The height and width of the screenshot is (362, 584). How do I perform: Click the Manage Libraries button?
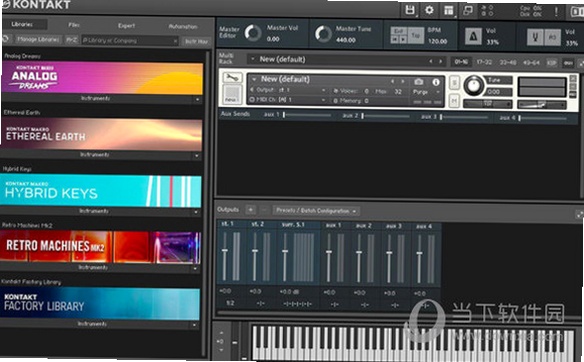coord(38,39)
